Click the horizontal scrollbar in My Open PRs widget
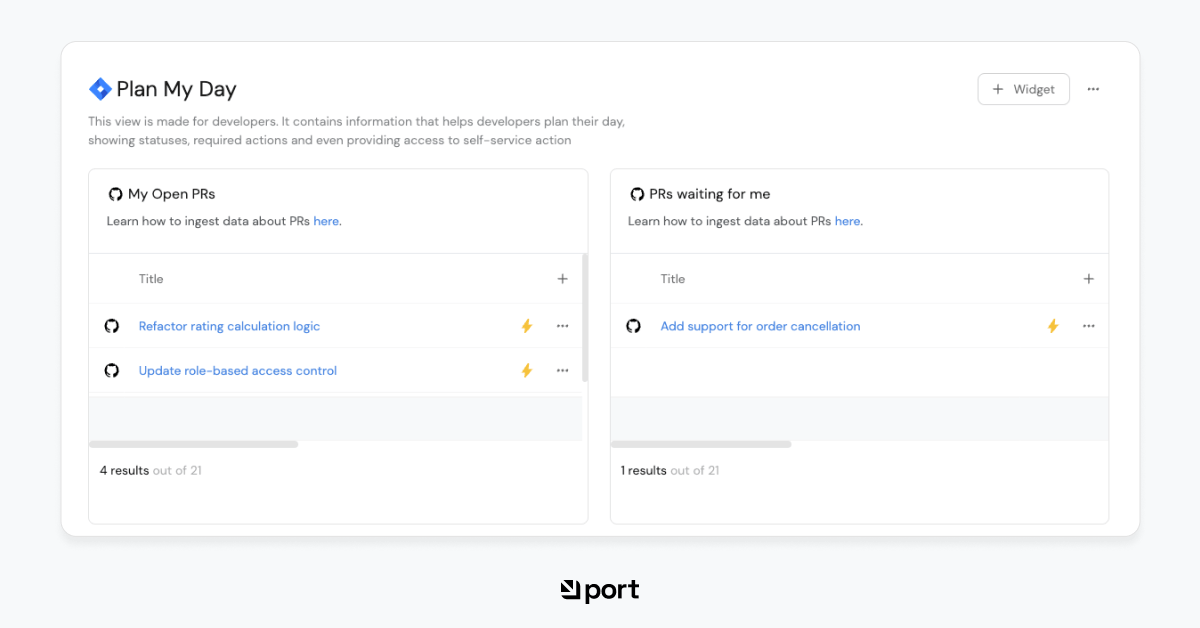This screenshot has width=1200, height=628. click(x=193, y=444)
